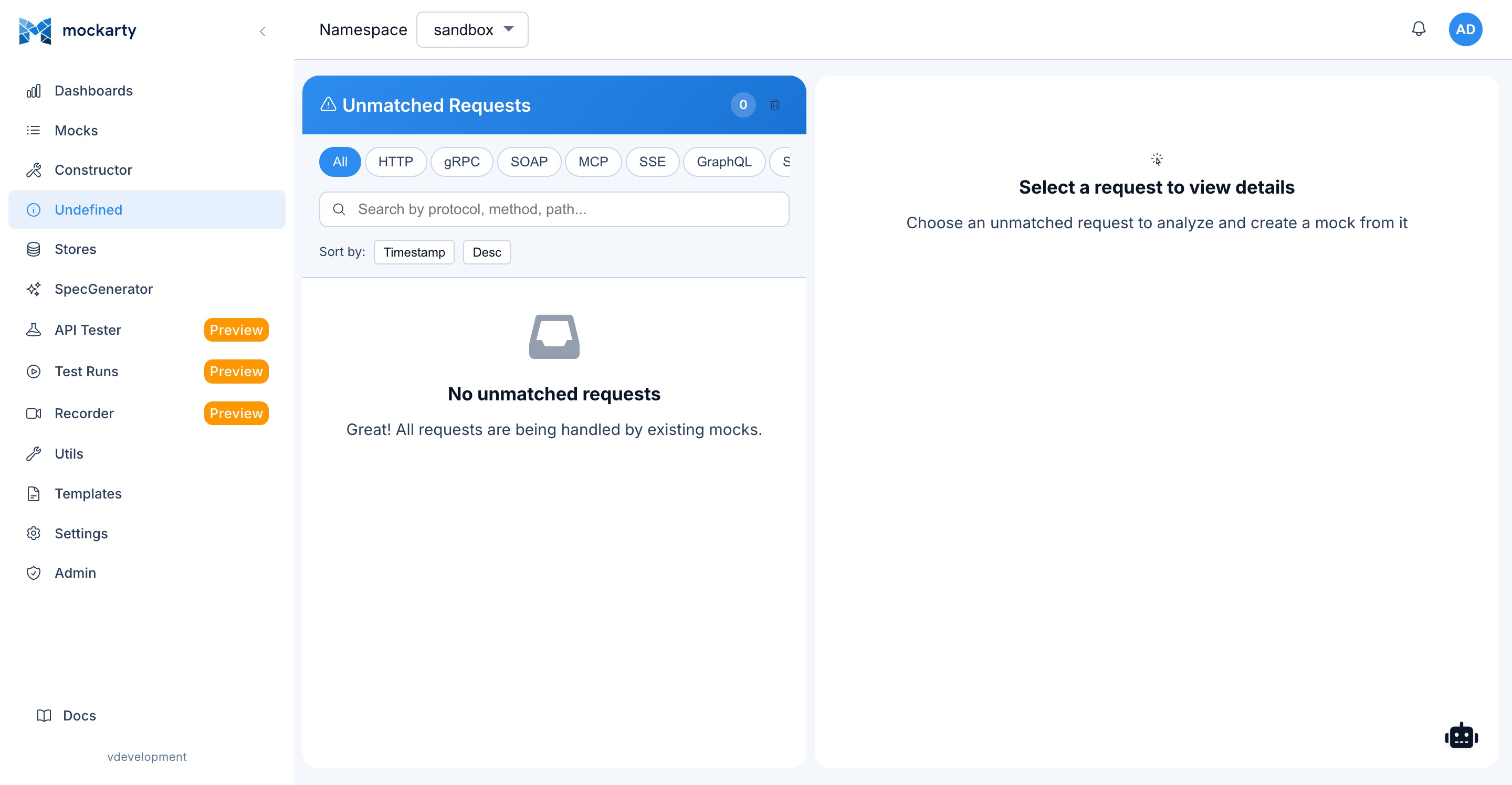Open Templates page
This screenshot has height=785, width=1512.
coord(147,494)
